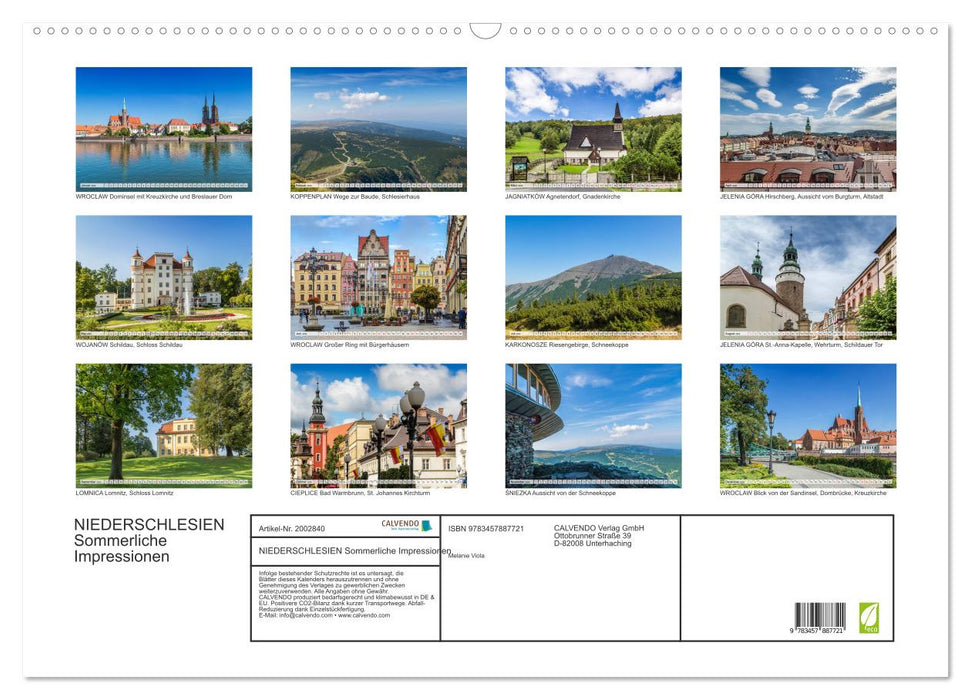Open the CIEPLICE Bad Warmbrunn thumbnail
The height and width of the screenshot is (700, 971).
point(378,427)
